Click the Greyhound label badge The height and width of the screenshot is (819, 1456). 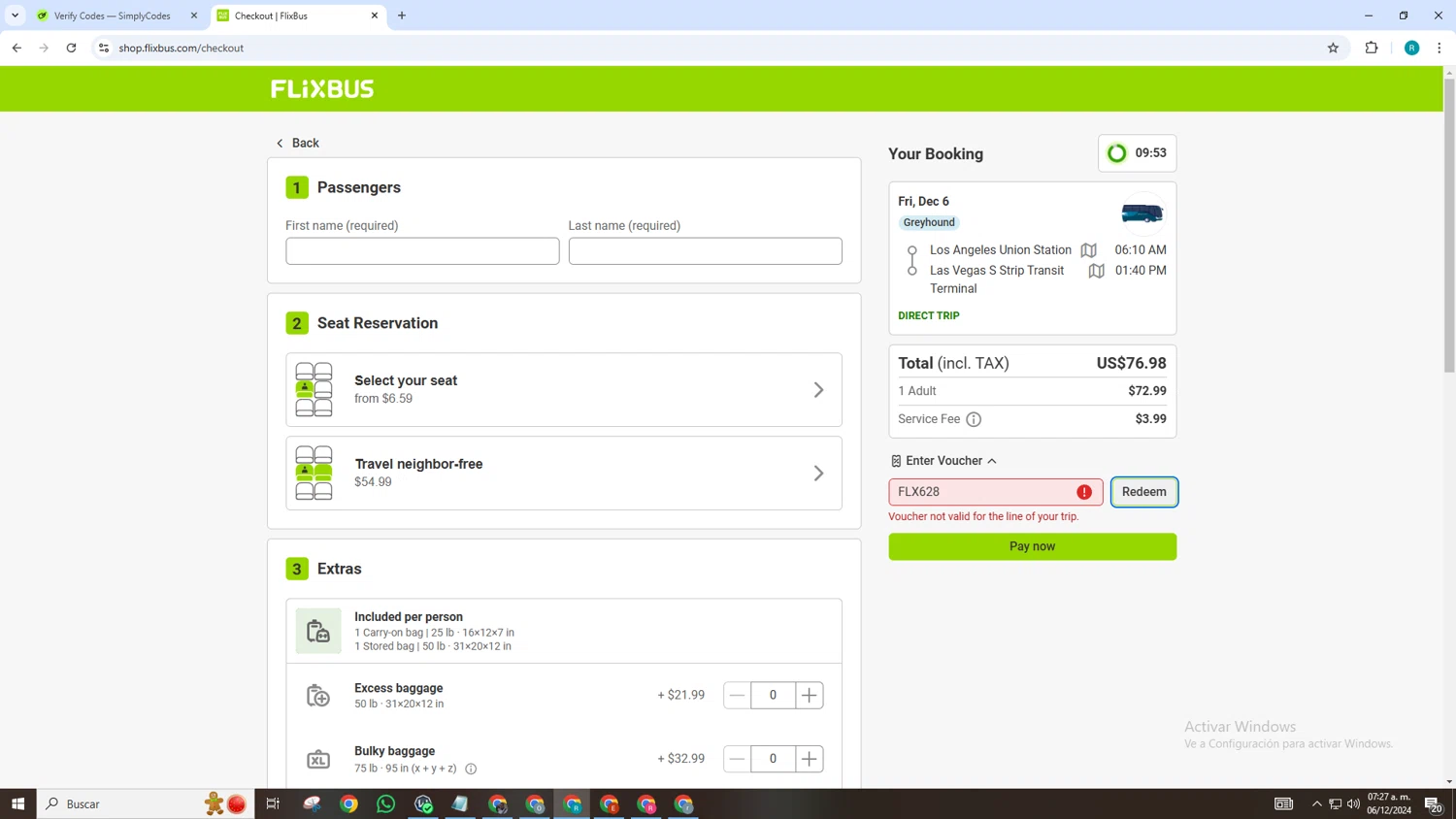click(929, 222)
